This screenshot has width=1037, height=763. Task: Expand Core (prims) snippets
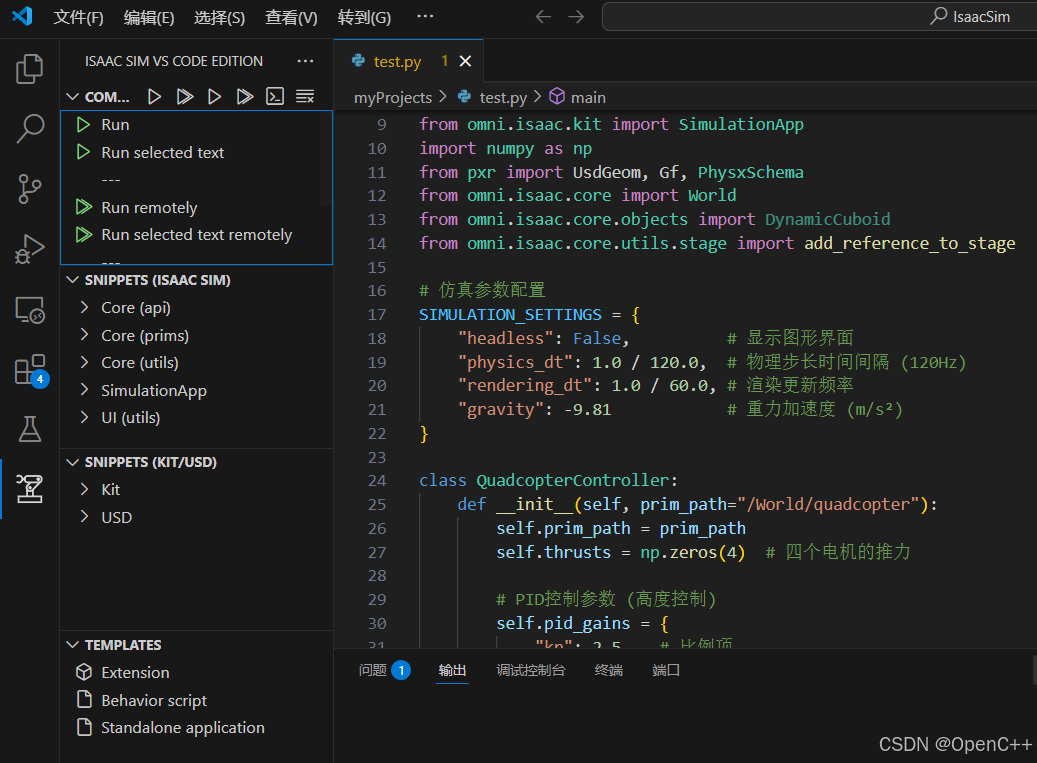tap(84, 335)
